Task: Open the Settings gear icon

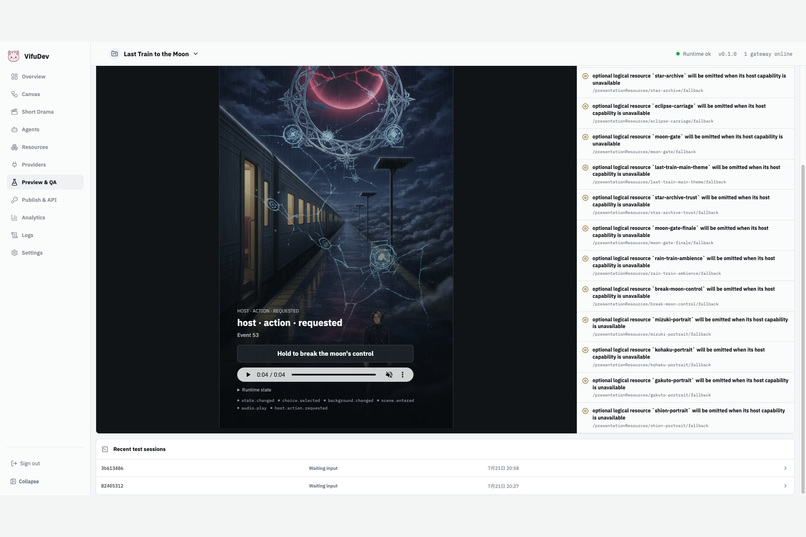Action: pyautogui.click(x=14, y=253)
